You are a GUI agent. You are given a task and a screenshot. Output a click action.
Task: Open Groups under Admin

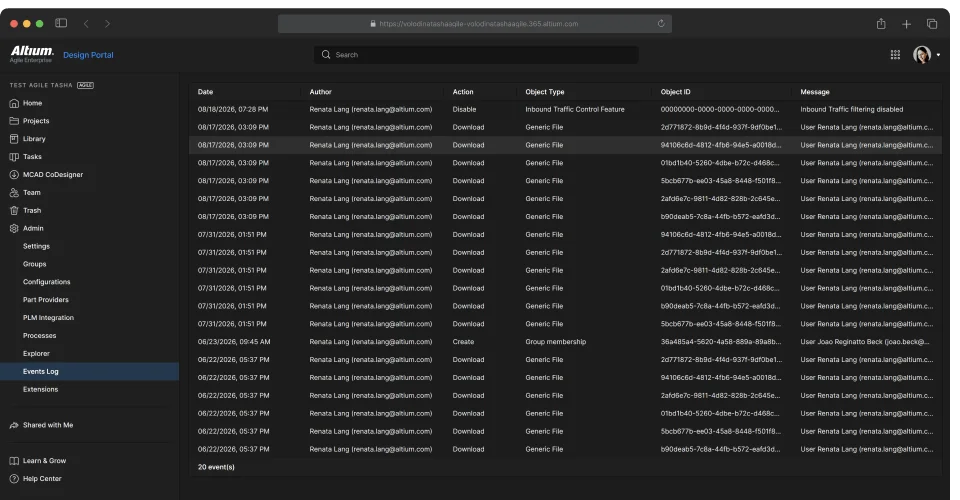pos(34,264)
